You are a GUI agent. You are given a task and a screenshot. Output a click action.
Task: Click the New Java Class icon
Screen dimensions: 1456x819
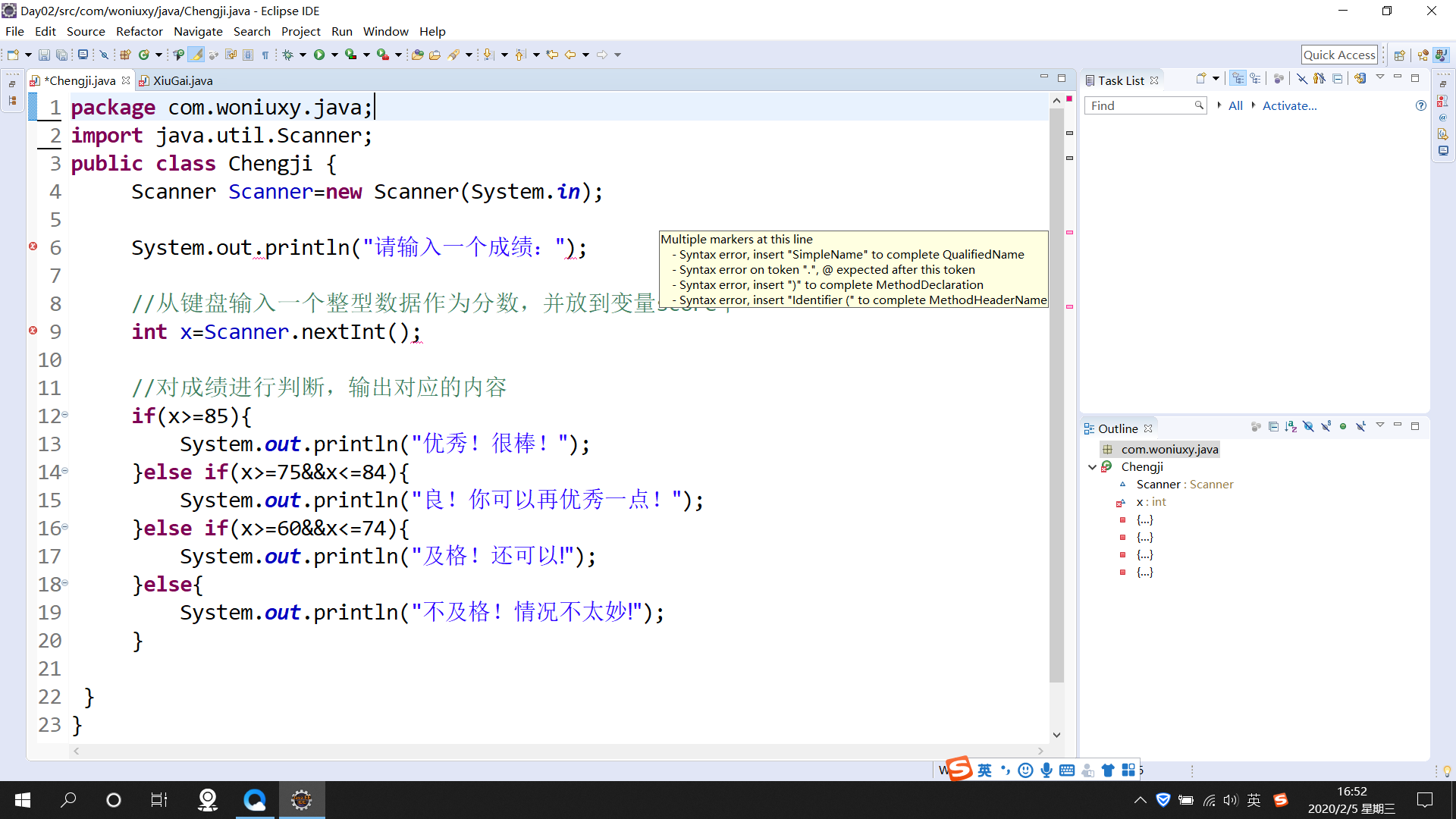pyautogui.click(x=143, y=55)
